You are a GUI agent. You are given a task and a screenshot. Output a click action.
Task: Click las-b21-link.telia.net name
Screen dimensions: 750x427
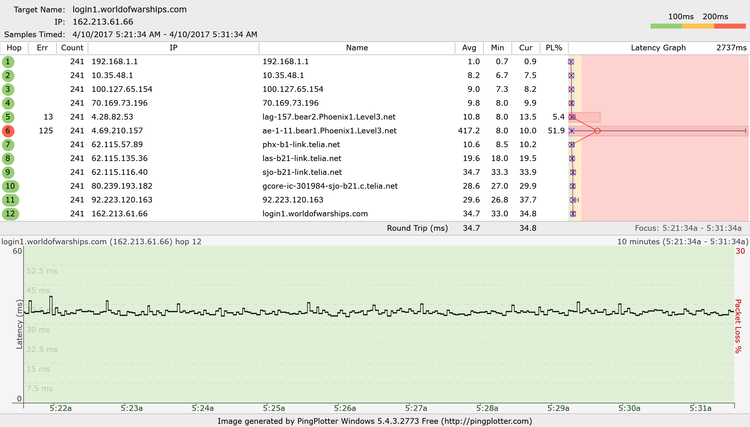tap(302, 158)
